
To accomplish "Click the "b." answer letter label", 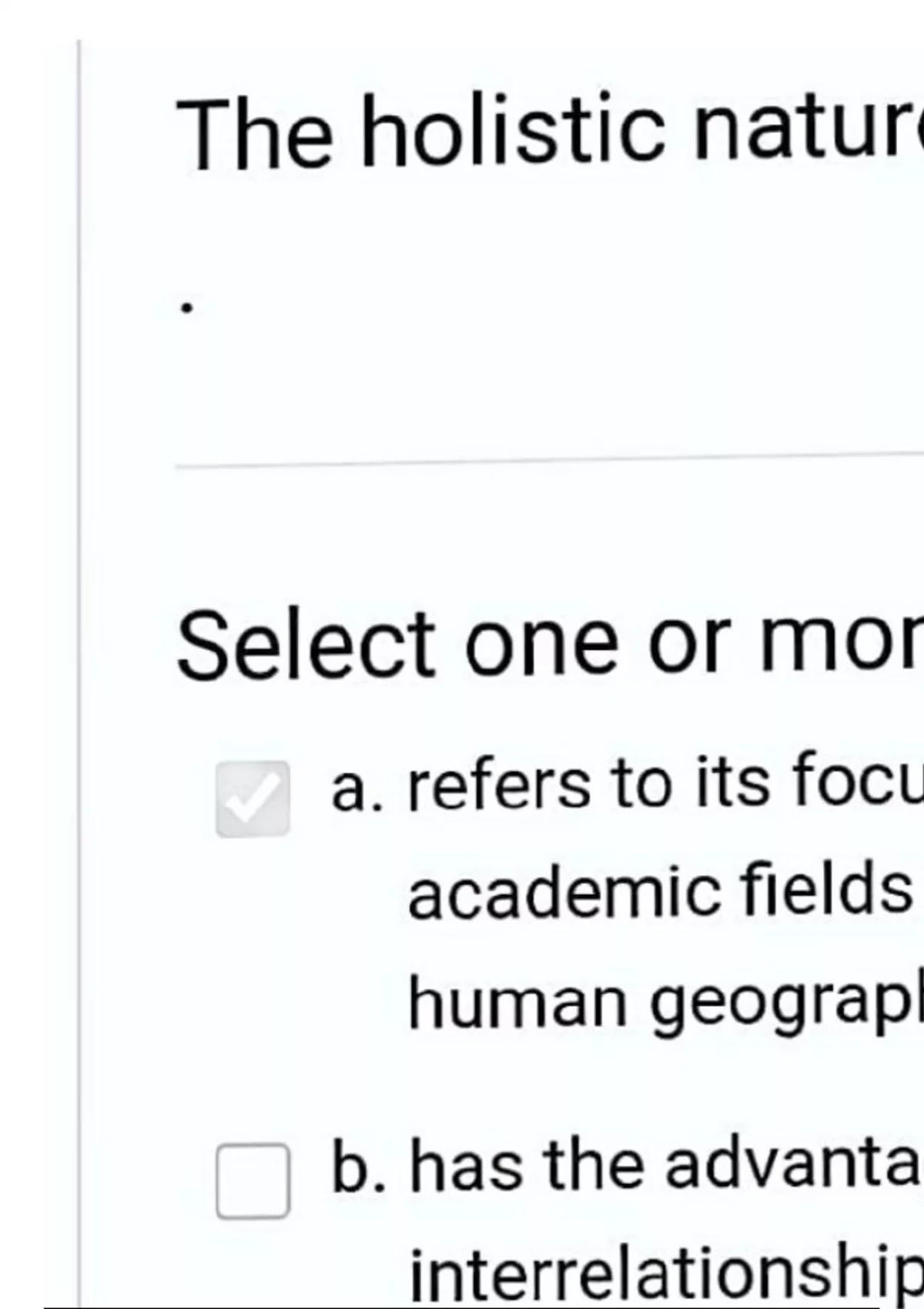I will point(358,1167).
